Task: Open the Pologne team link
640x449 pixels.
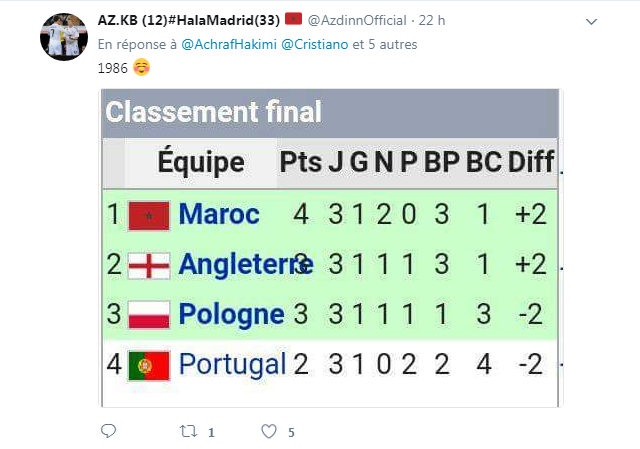Action: tap(231, 314)
